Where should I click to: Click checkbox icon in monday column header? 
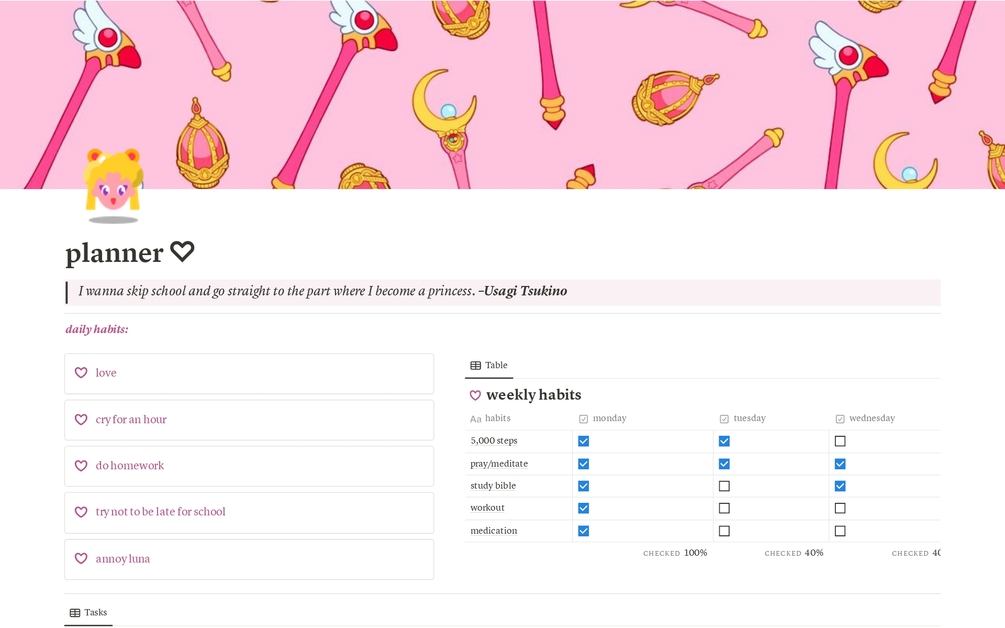pos(583,418)
